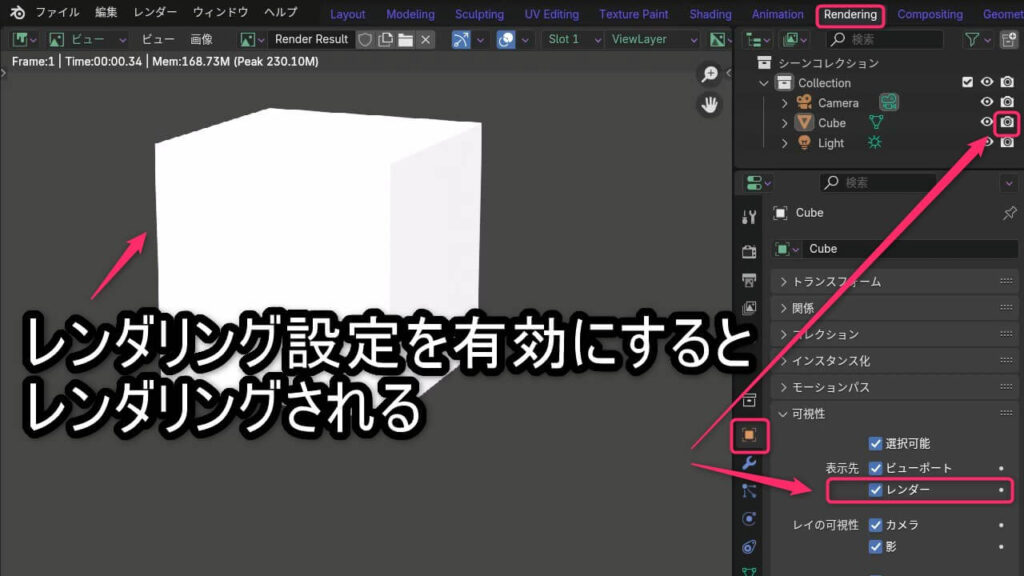Open the レンダー menu
Screen dimensions: 1024x576
pos(155,12)
